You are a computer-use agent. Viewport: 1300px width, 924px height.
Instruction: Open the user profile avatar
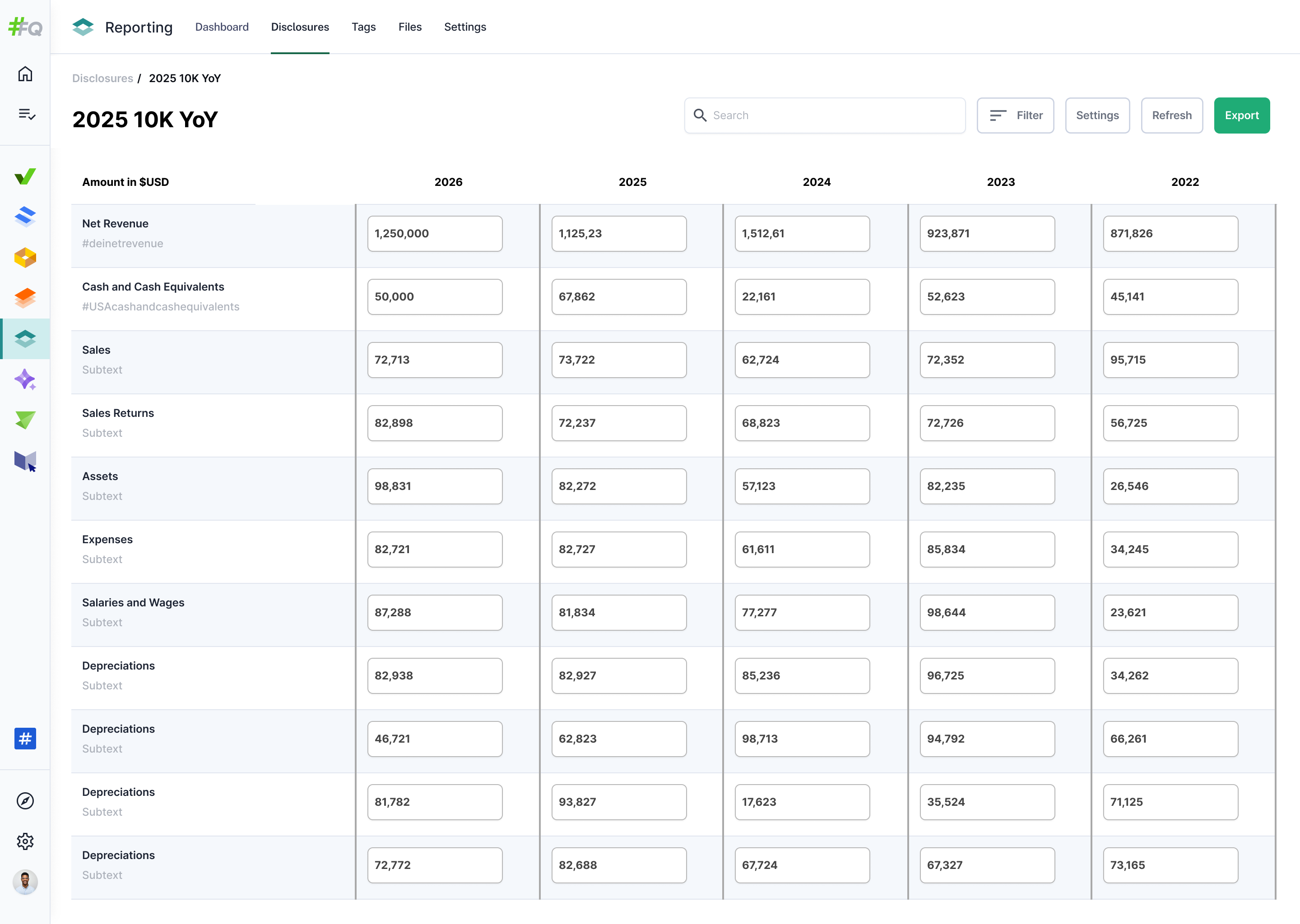pyautogui.click(x=25, y=882)
